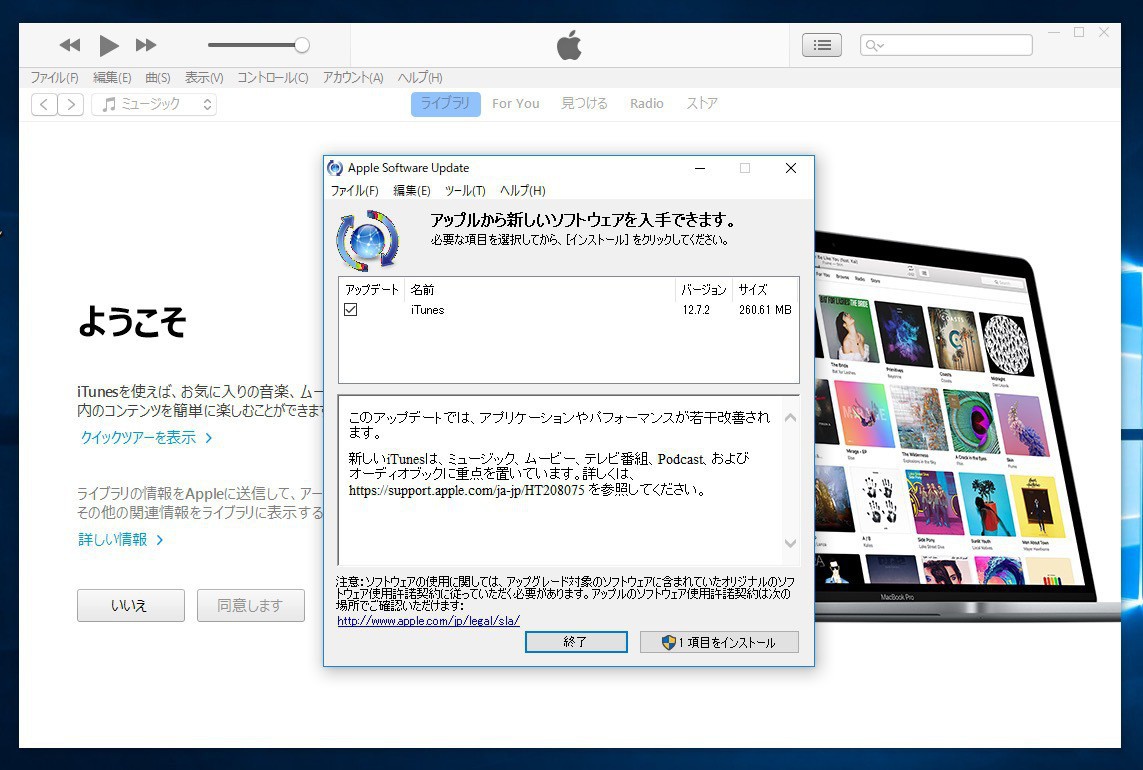Expand the search field magnifier dropdown
This screenshot has width=1143, height=770.
pos(874,45)
